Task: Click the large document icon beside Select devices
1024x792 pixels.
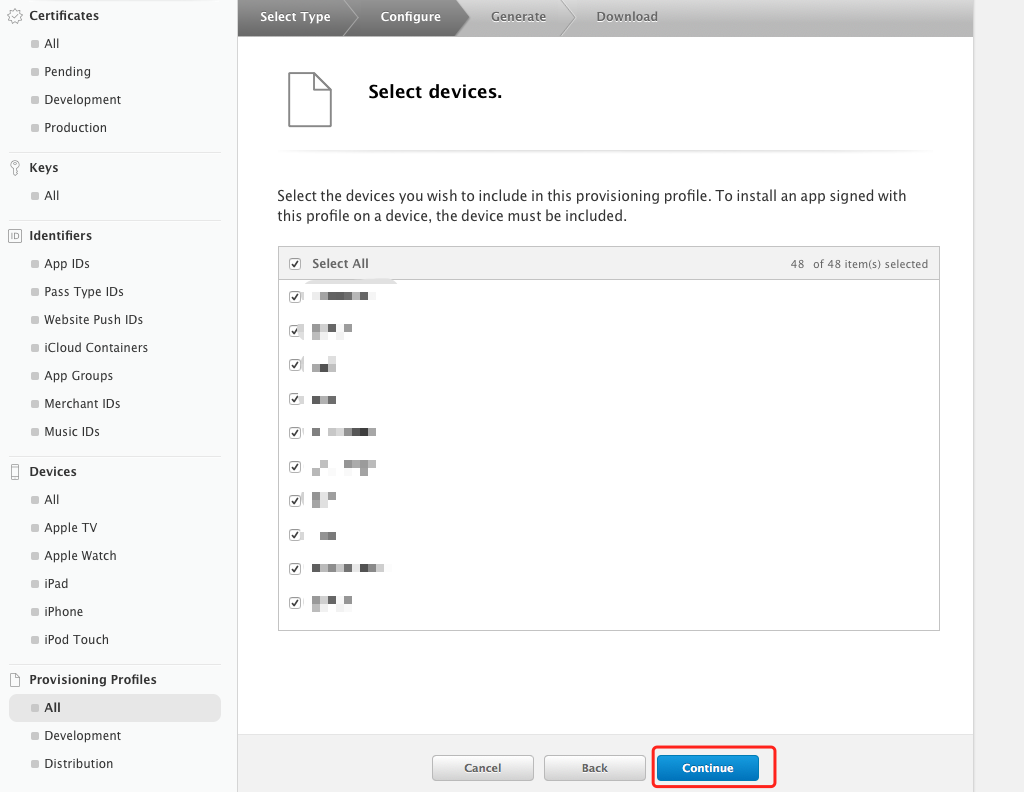Action: pyautogui.click(x=309, y=99)
